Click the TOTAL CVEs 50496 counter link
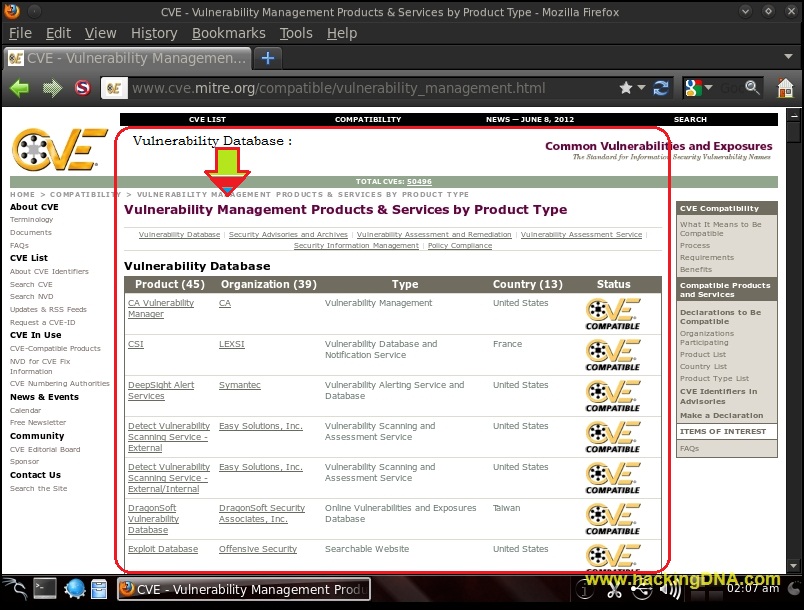Image resolution: width=804 pixels, height=610 pixels. coord(418,181)
